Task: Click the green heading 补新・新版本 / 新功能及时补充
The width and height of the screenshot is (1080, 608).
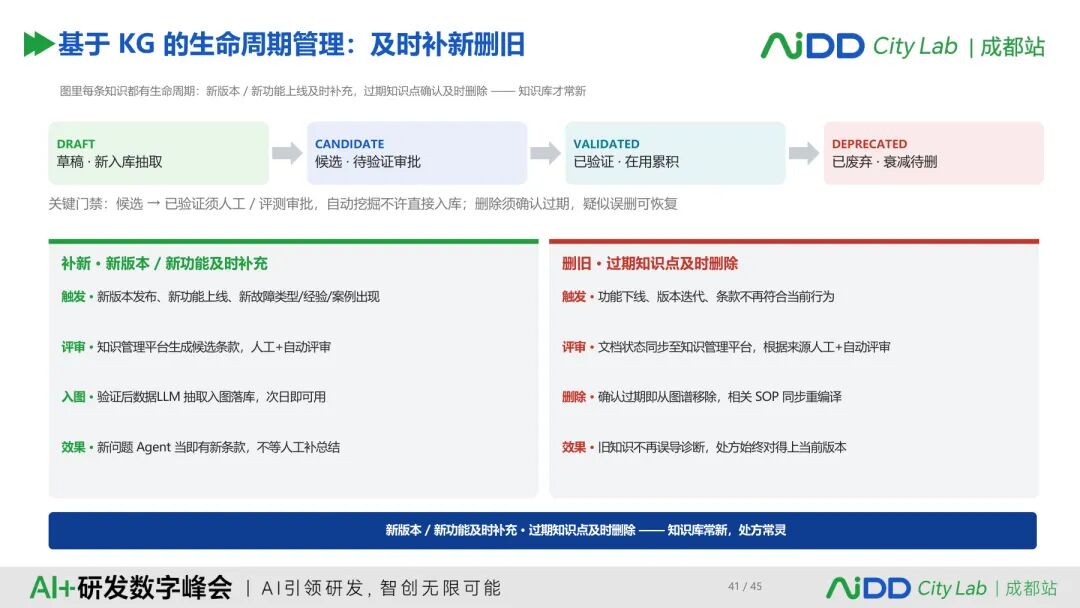Action: [x=164, y=264]
